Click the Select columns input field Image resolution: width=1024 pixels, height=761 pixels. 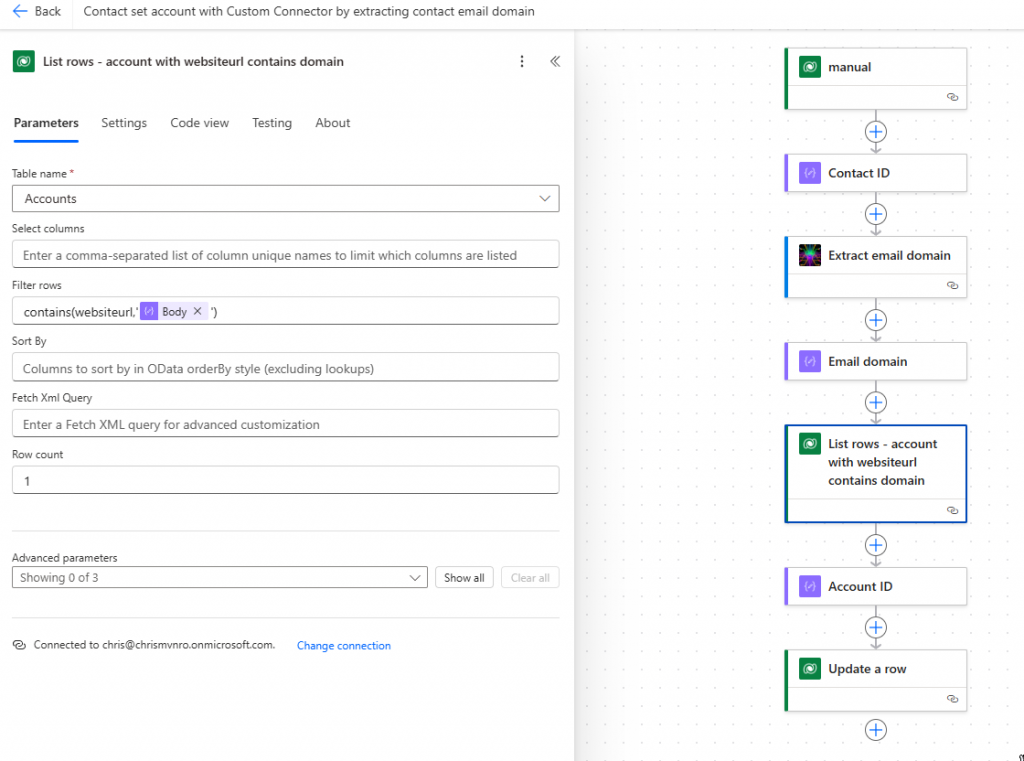(x=285, y=255)
